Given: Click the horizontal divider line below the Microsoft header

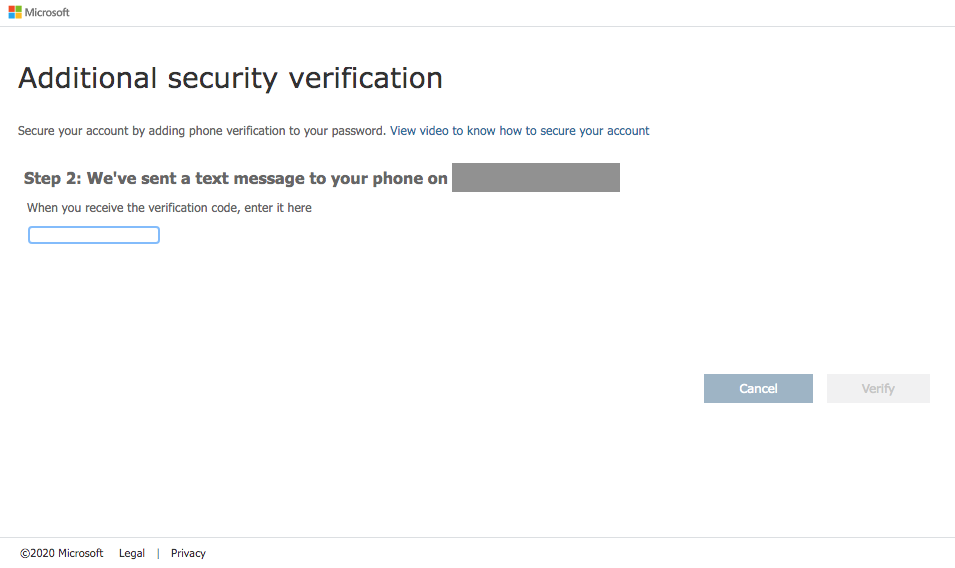Looking at the screenshot, I should pos(477,26).
